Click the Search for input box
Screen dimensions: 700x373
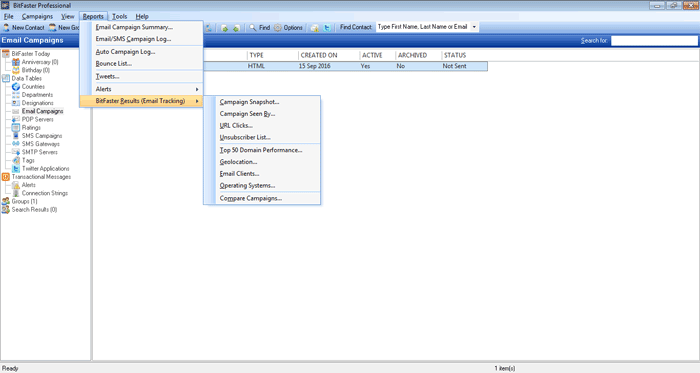coord(654,41)
